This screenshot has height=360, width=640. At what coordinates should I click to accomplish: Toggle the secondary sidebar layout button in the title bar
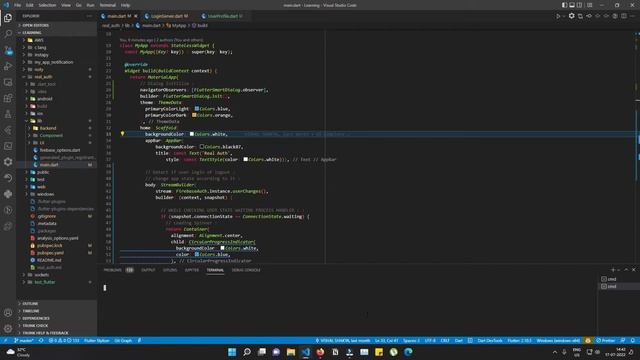click(x=579, y=5)
